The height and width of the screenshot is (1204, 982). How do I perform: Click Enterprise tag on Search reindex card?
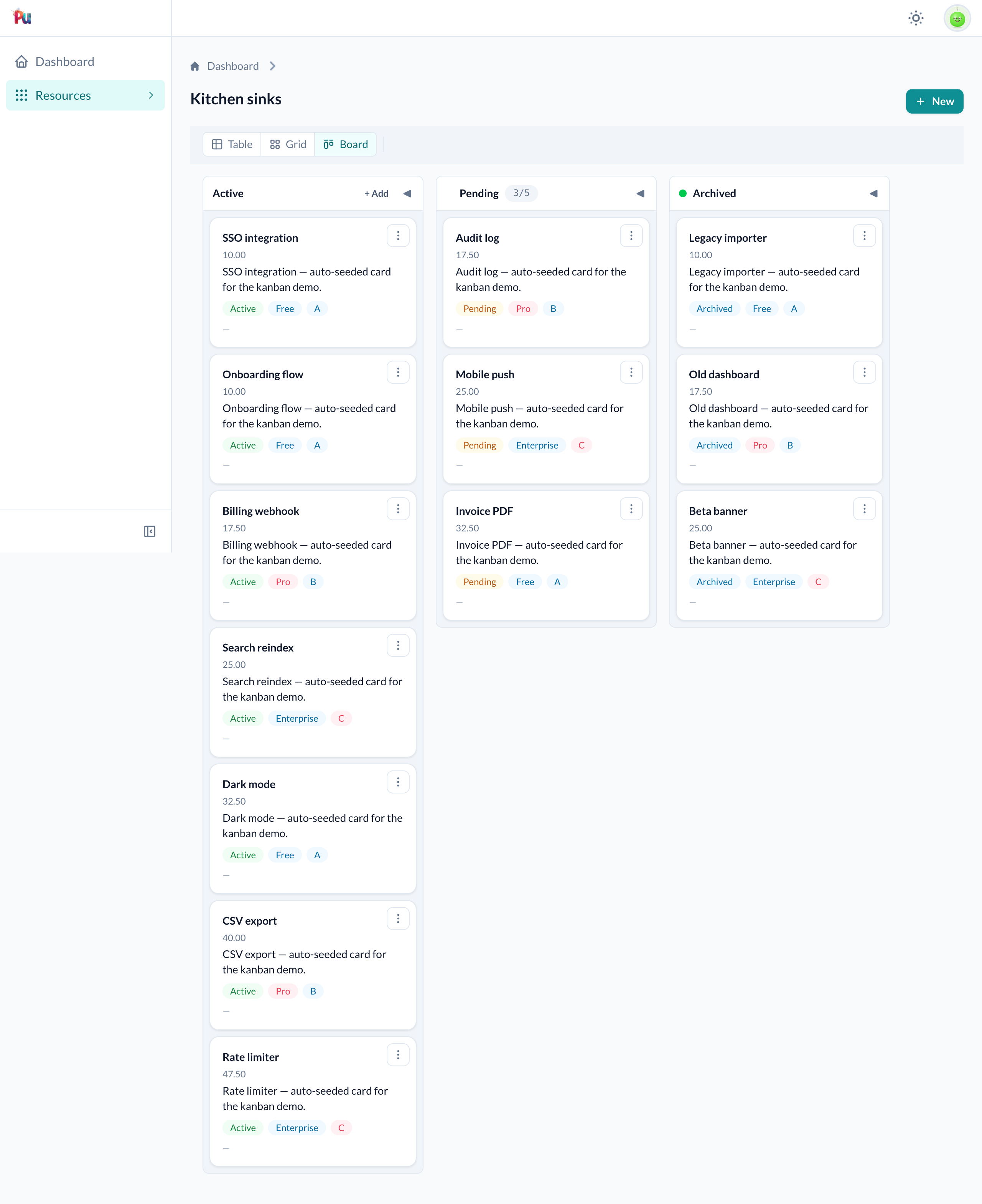(297, 719)
